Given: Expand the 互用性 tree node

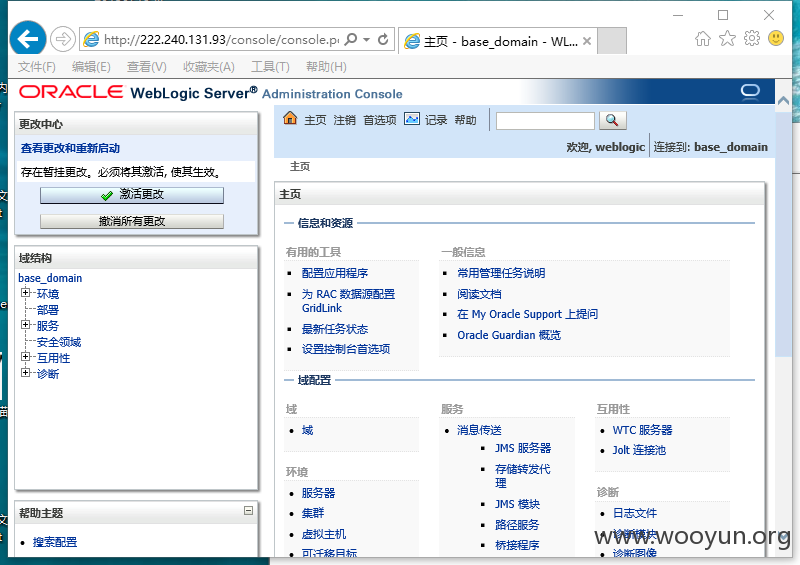Looking at the screenshot, I should click(25, 357).
